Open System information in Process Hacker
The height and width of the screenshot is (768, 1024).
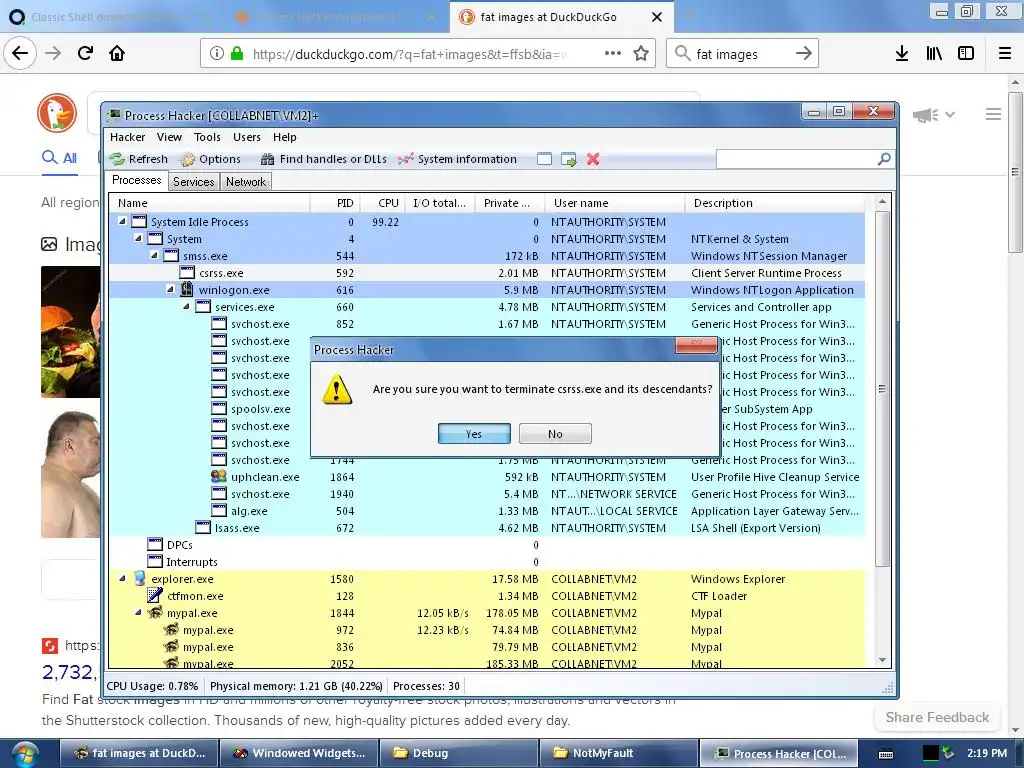tap(457, 159)
